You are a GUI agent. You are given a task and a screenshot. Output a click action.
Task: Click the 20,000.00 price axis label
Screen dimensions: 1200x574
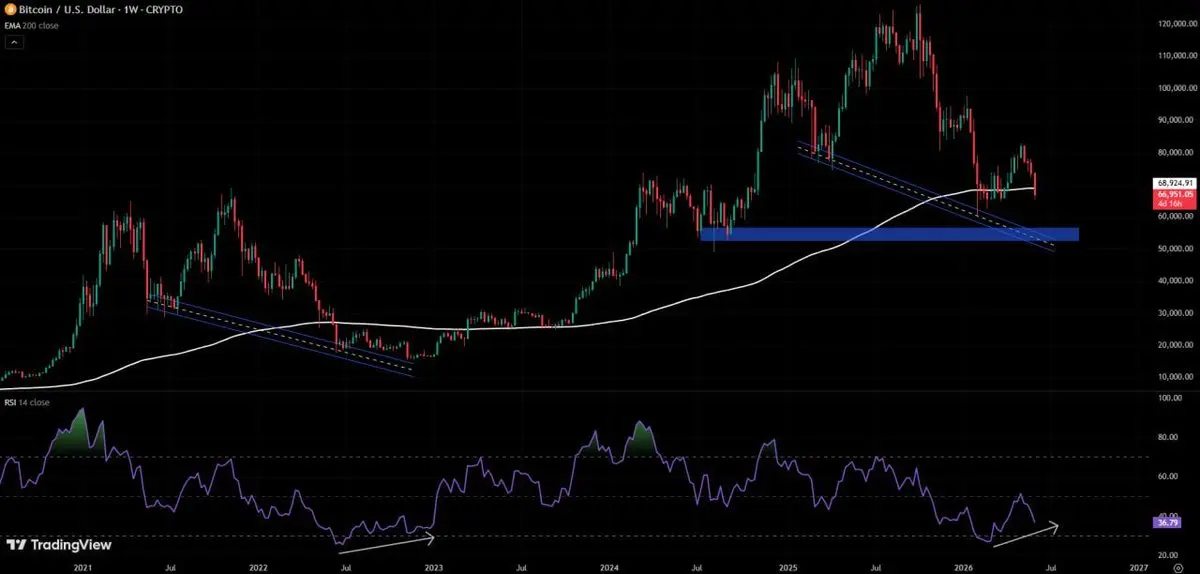click(x=1177, y=345)
